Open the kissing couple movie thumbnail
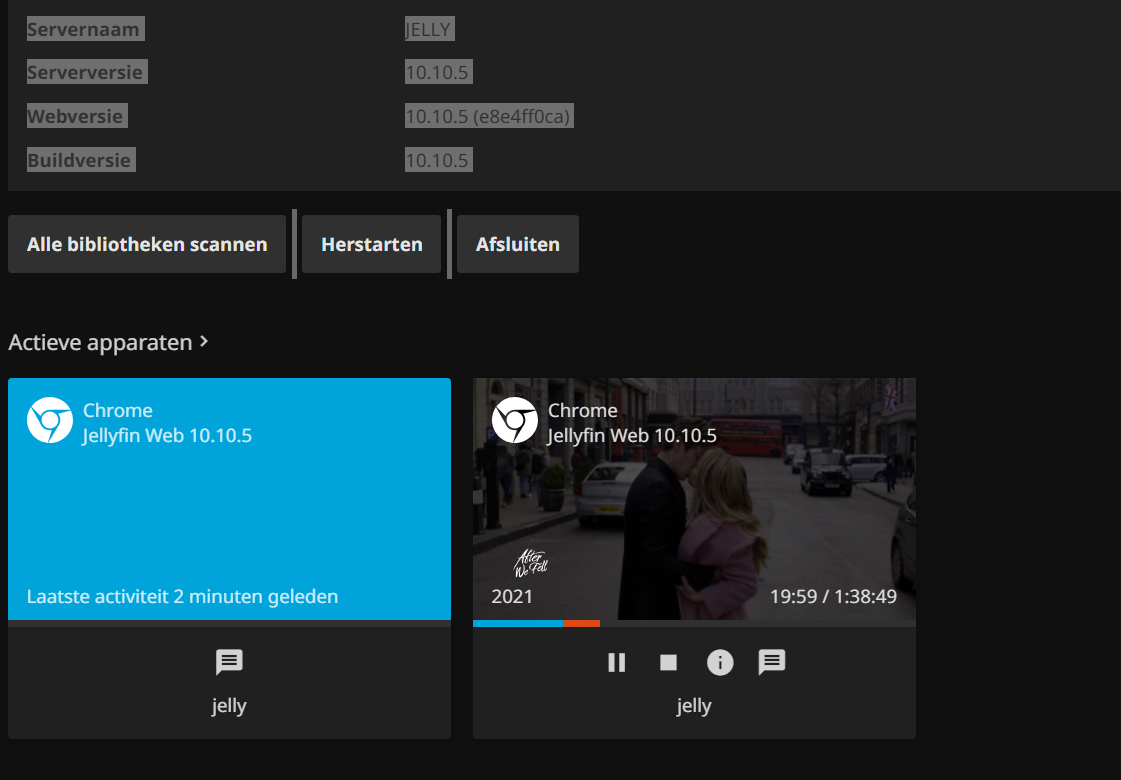 point(694,500)
